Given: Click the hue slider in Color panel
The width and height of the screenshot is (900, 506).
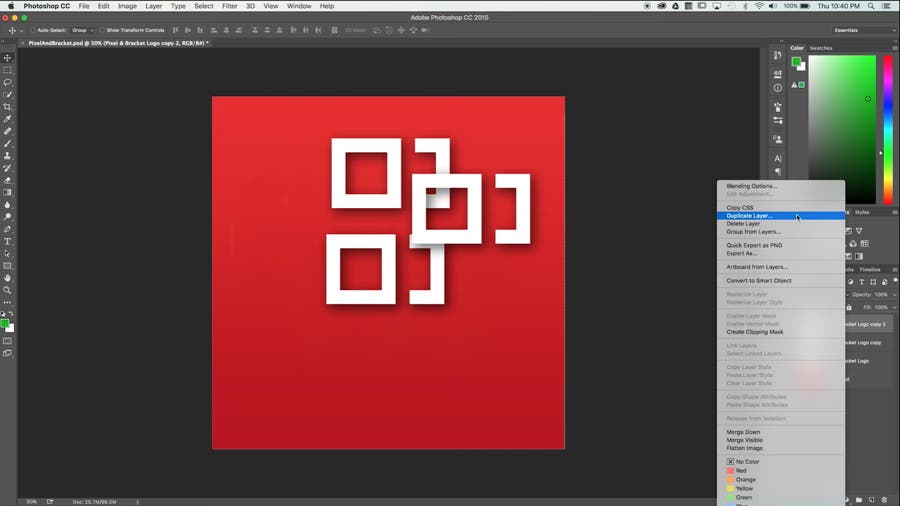Looking at the screenshot, I should (x=888, y=130).
